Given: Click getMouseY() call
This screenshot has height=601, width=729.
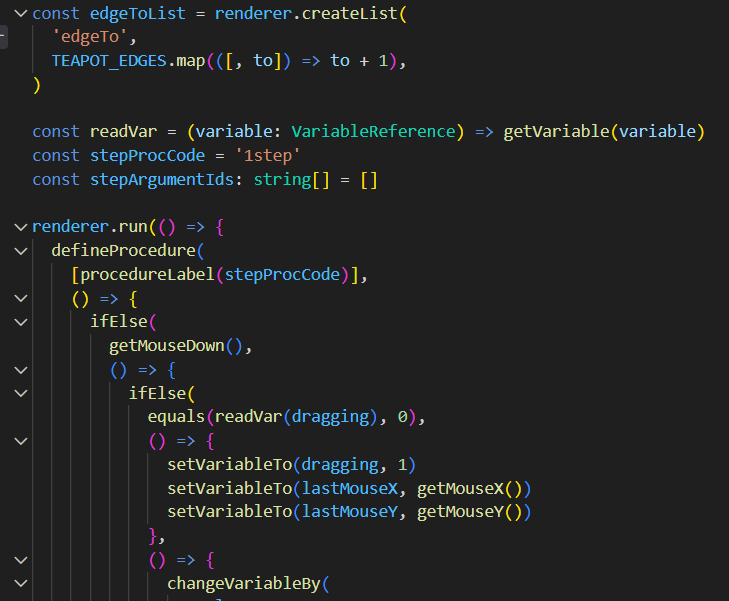Looking at the screenshot, I should pos(469,512).
